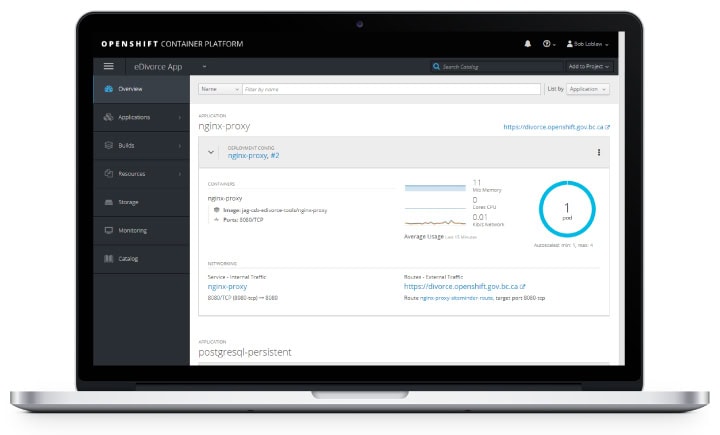
Task: Click the Builds sidebar icon
Action: point(108,145)
